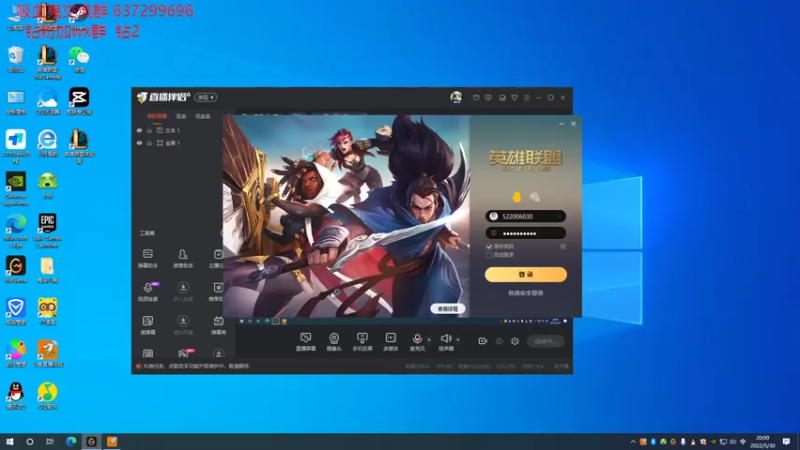The height and width of the screenshot is (450, 800).
Task: Switch to third scene tab in 直播伴侣
Action: (203, 116)
